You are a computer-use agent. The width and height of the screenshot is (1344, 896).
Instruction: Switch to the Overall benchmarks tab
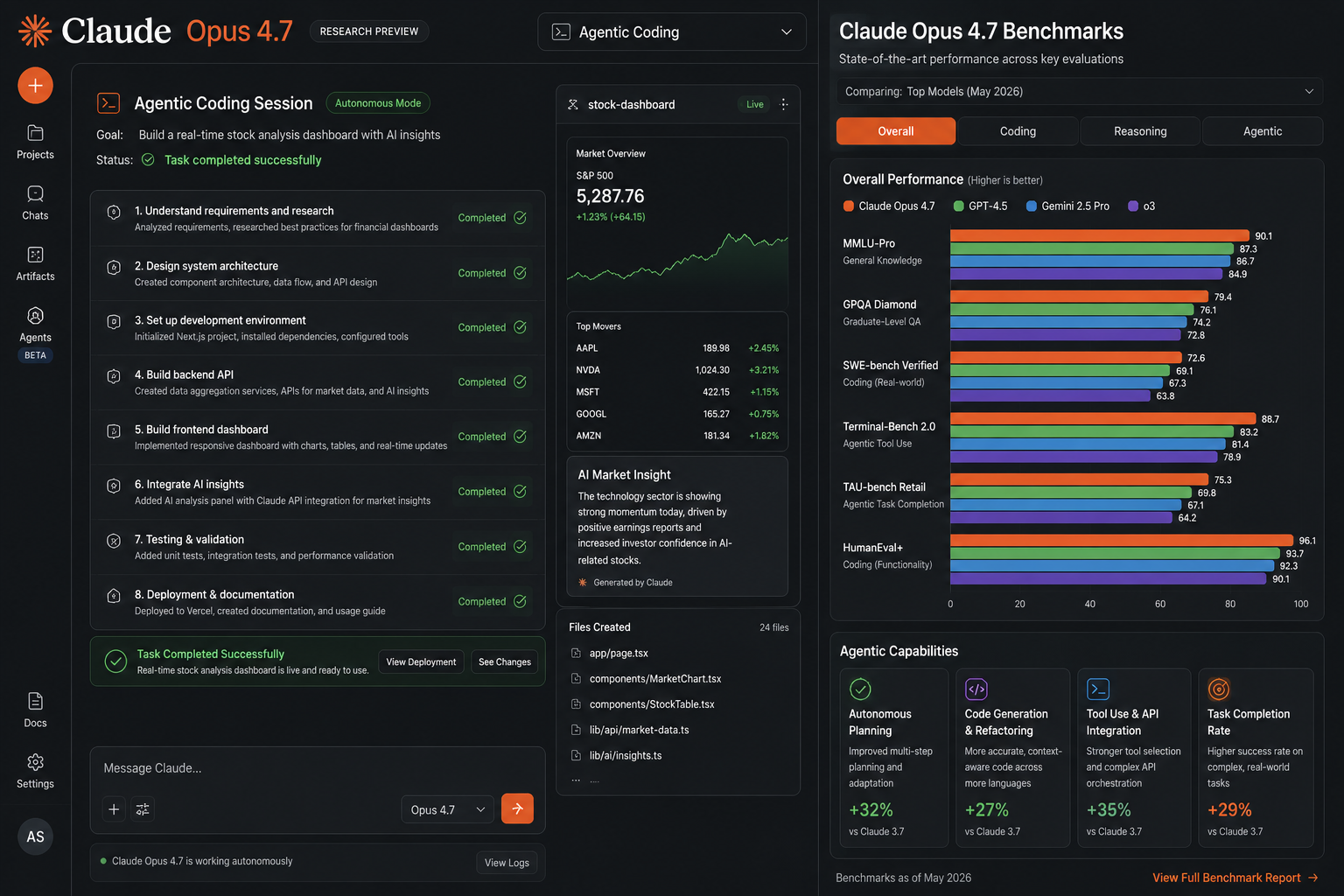pyautogui.click(x=896, y=131)
